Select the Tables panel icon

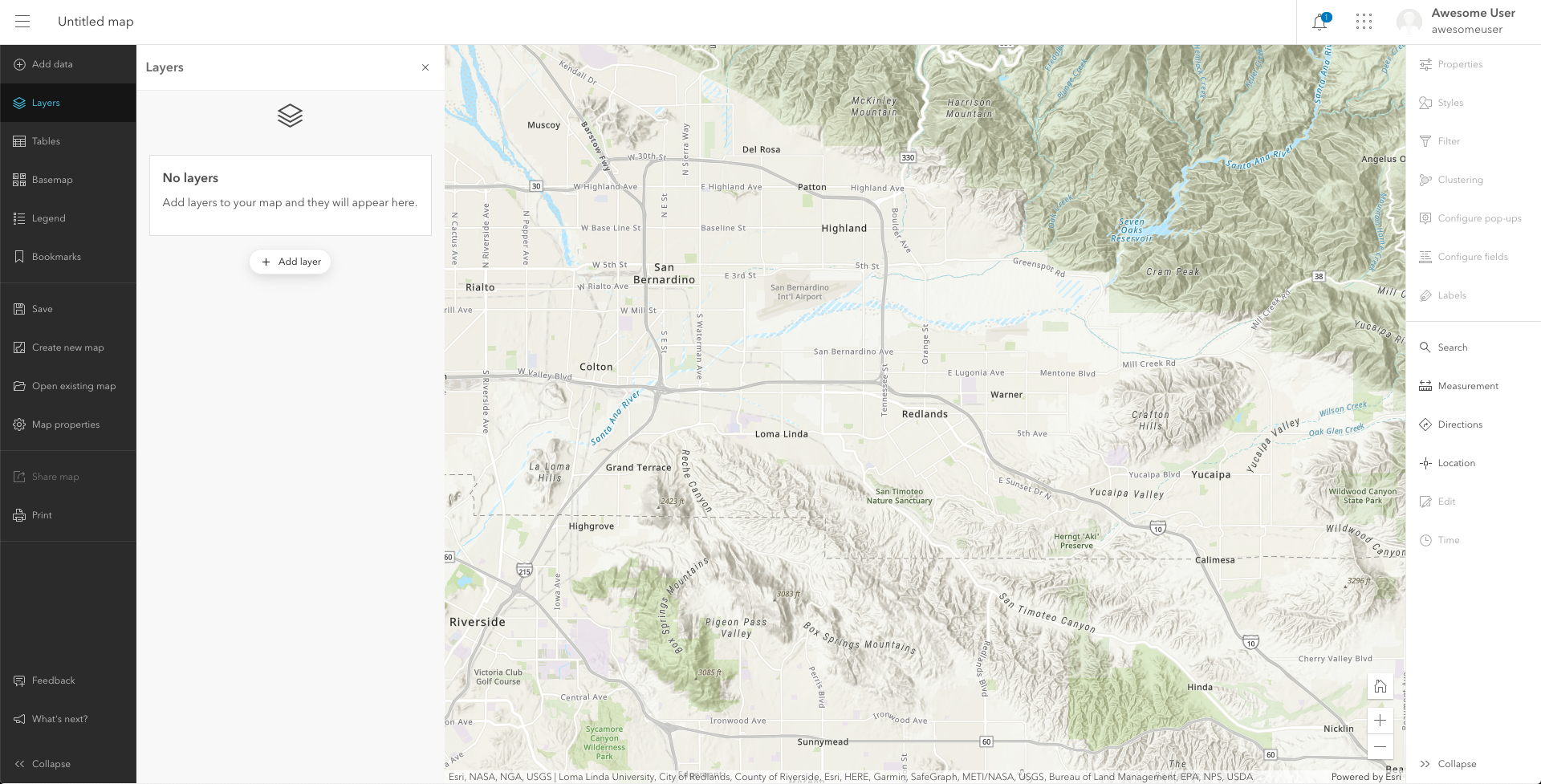46,140
